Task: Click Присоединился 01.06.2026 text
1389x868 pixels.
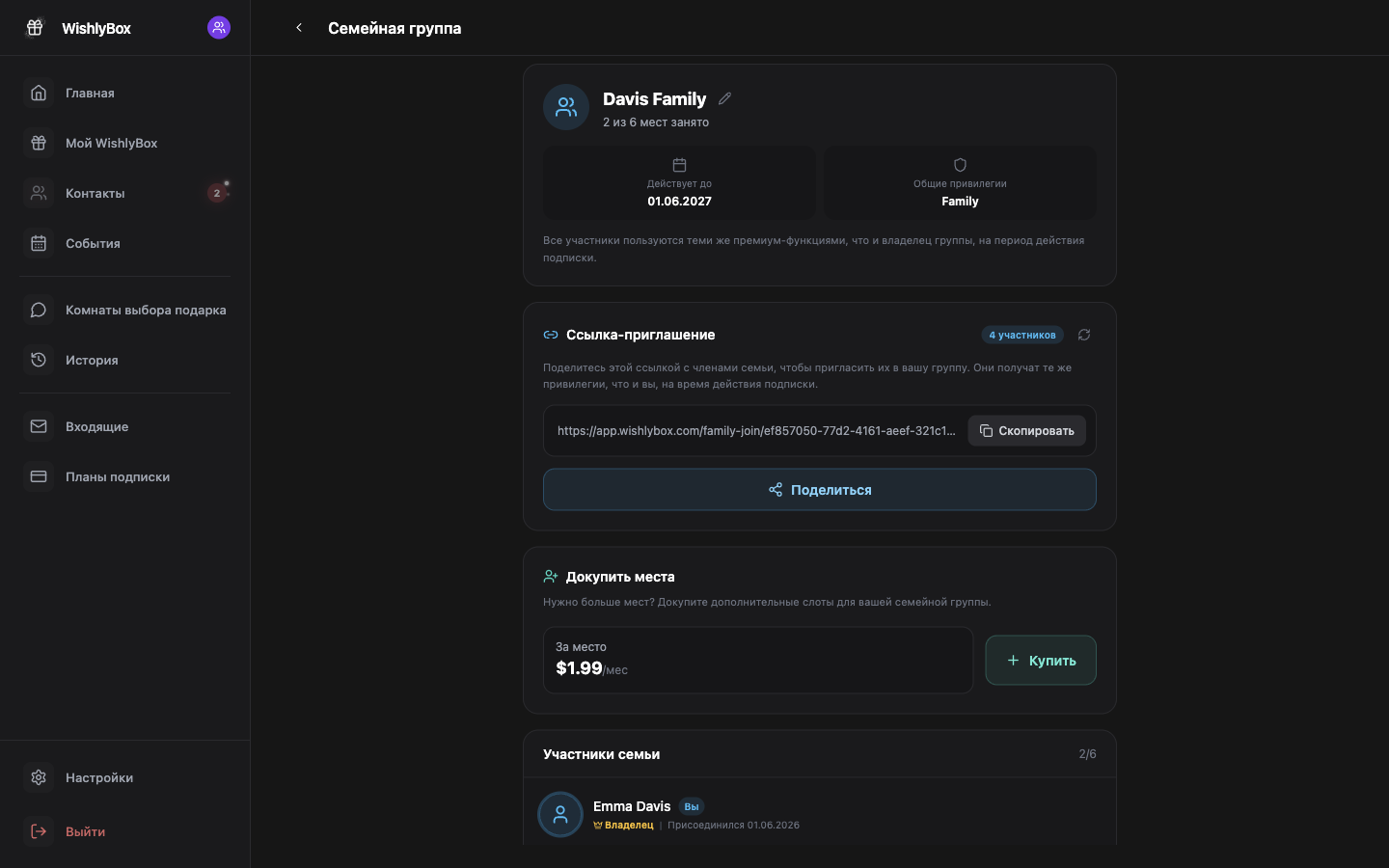Action: point(733,826)
